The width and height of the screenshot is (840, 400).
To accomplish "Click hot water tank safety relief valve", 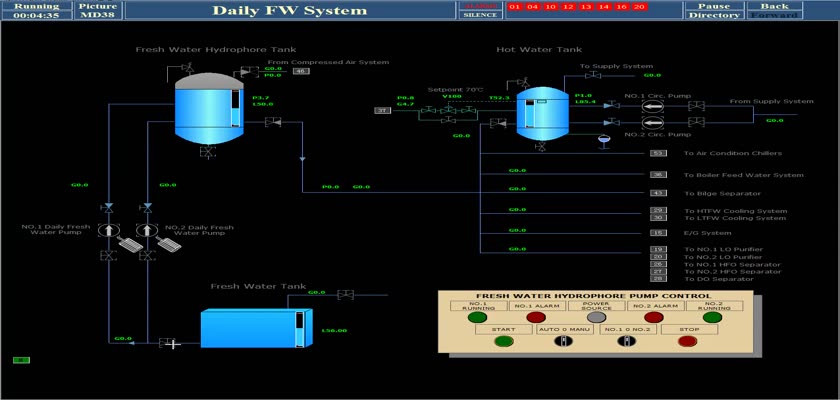I will click(524, 83).
